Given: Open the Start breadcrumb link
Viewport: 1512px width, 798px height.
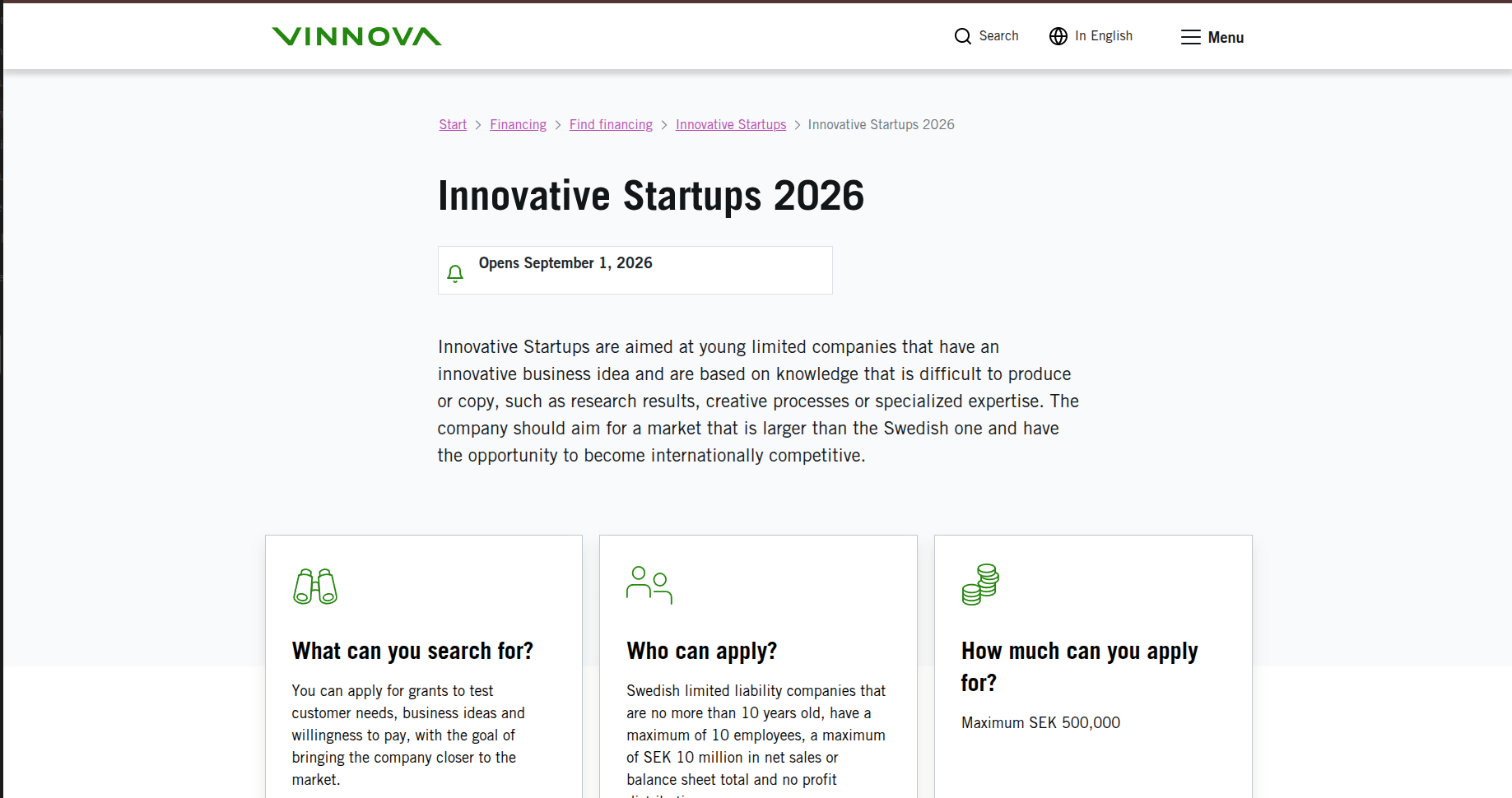Looking at the screenshot, I should (453, 124).
